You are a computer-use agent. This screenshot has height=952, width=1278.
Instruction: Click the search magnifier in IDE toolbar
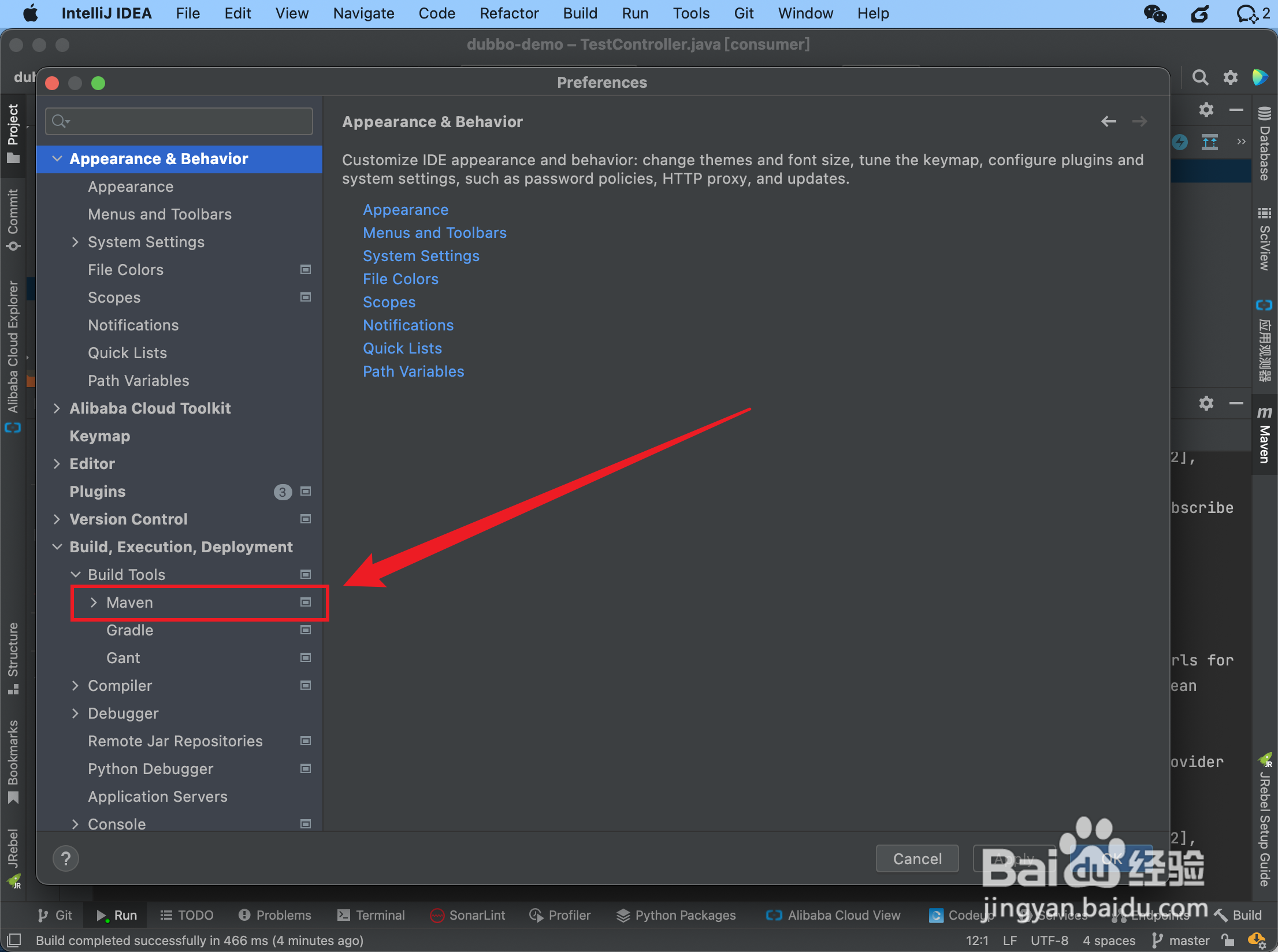coord(1200,77)
